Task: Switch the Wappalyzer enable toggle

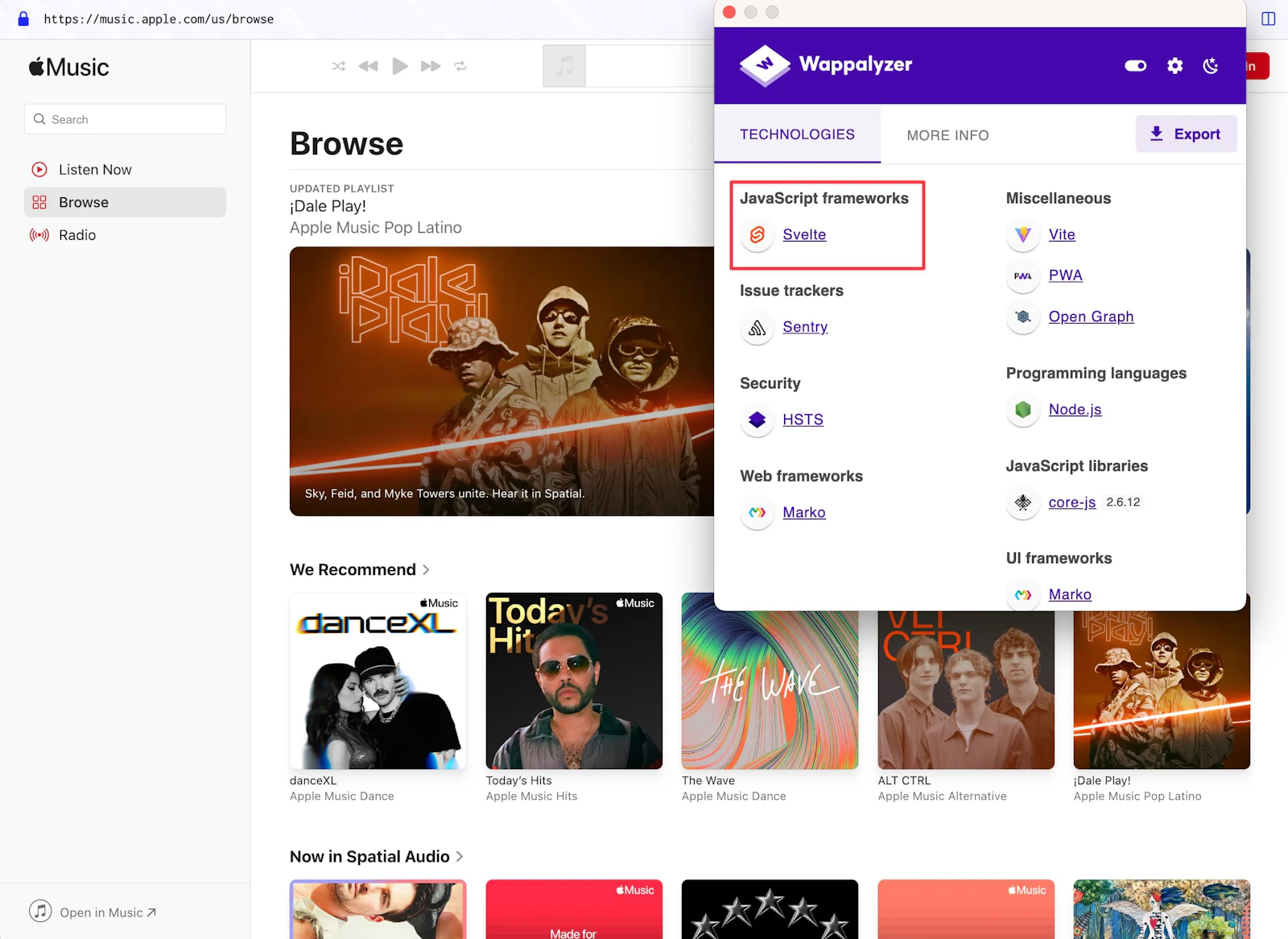Action: 1135,66
